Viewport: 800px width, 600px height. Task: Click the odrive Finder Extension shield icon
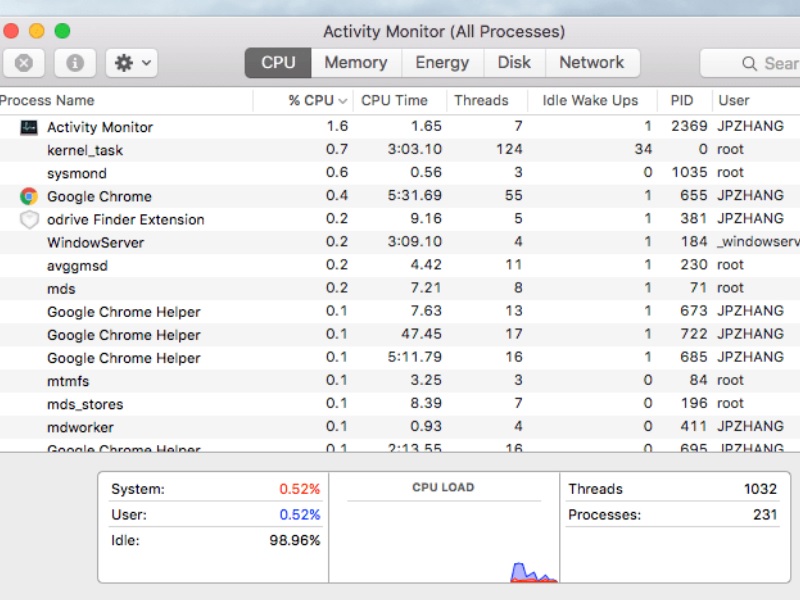click(29, 220)
